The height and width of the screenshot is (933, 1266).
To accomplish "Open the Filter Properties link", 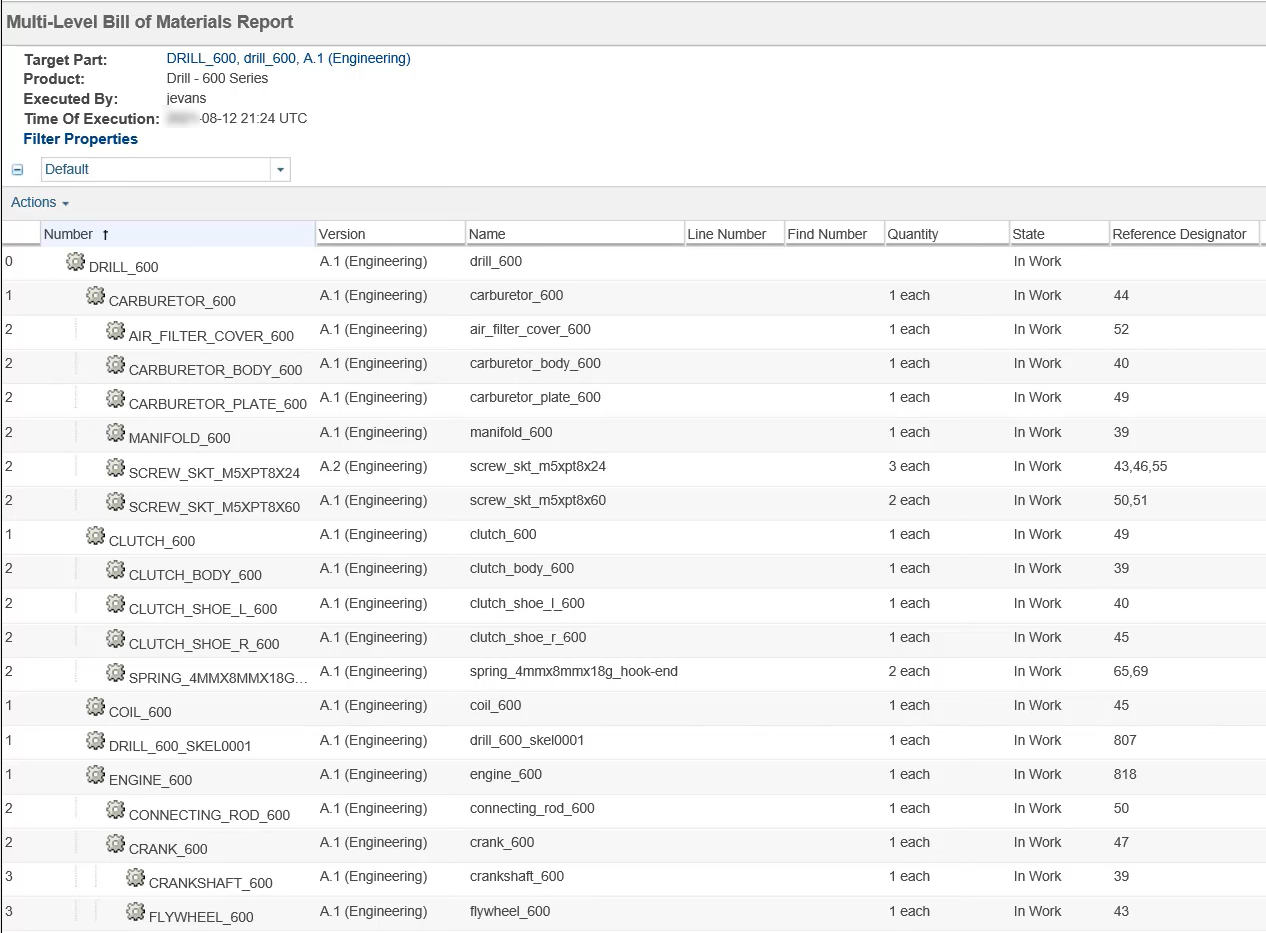I will coord(81,139).
